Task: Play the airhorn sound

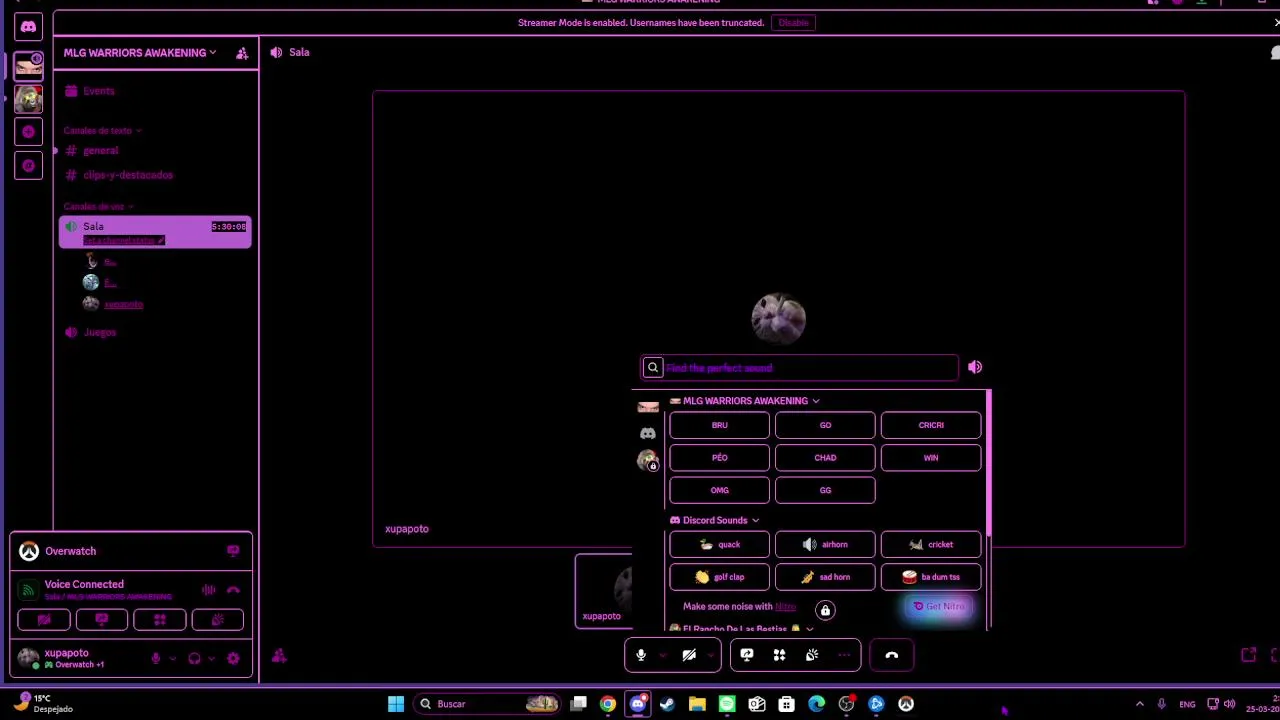Action: (825, 545)
